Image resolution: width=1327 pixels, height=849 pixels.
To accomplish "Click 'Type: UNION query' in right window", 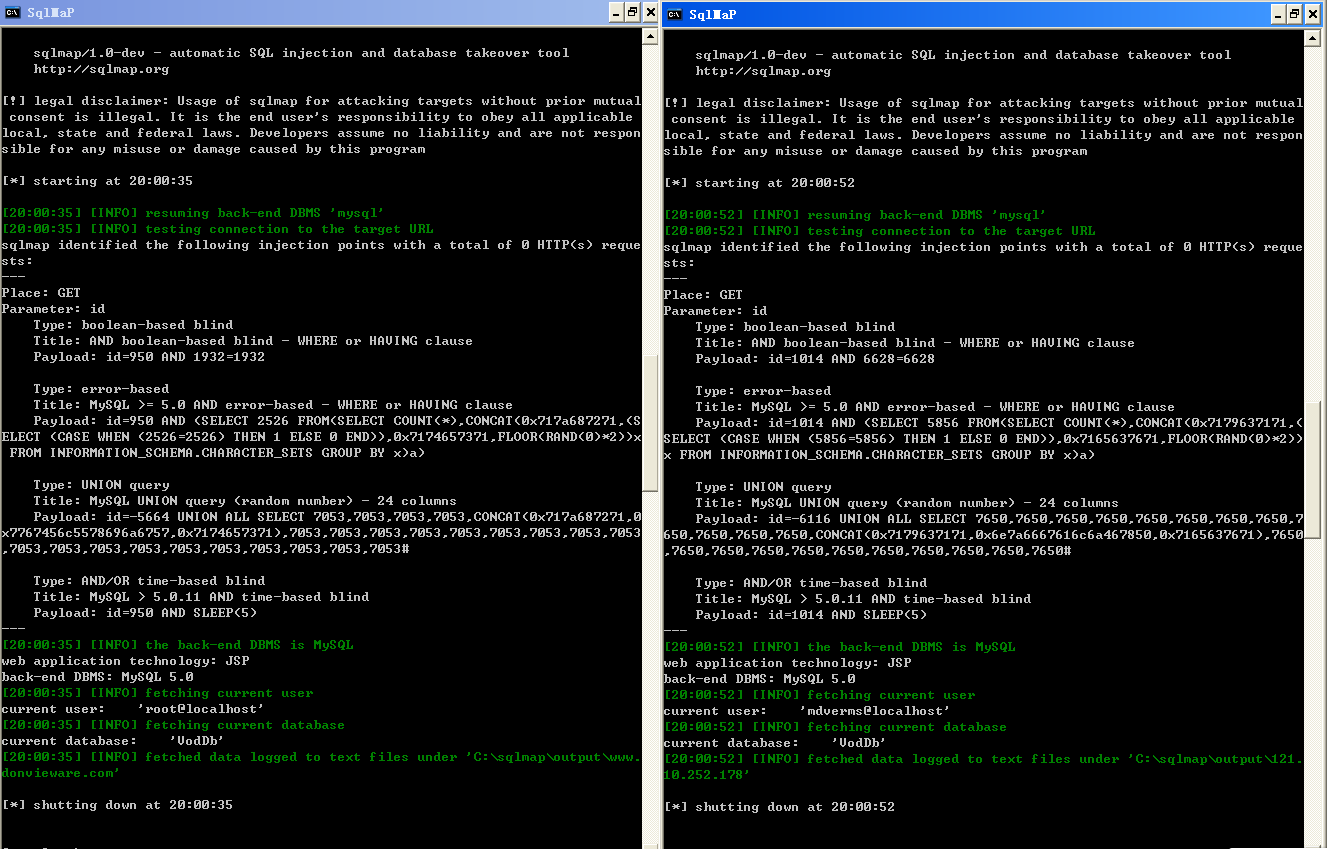I will click(763, 487).
